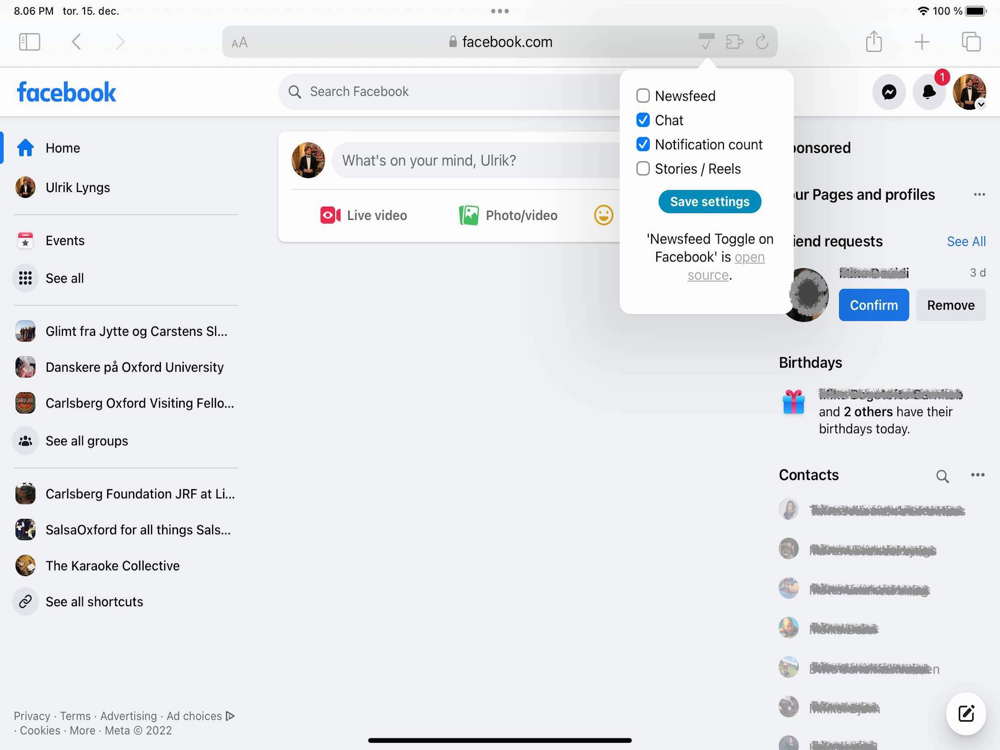Tap the Wi-Fi status icon

923,11
